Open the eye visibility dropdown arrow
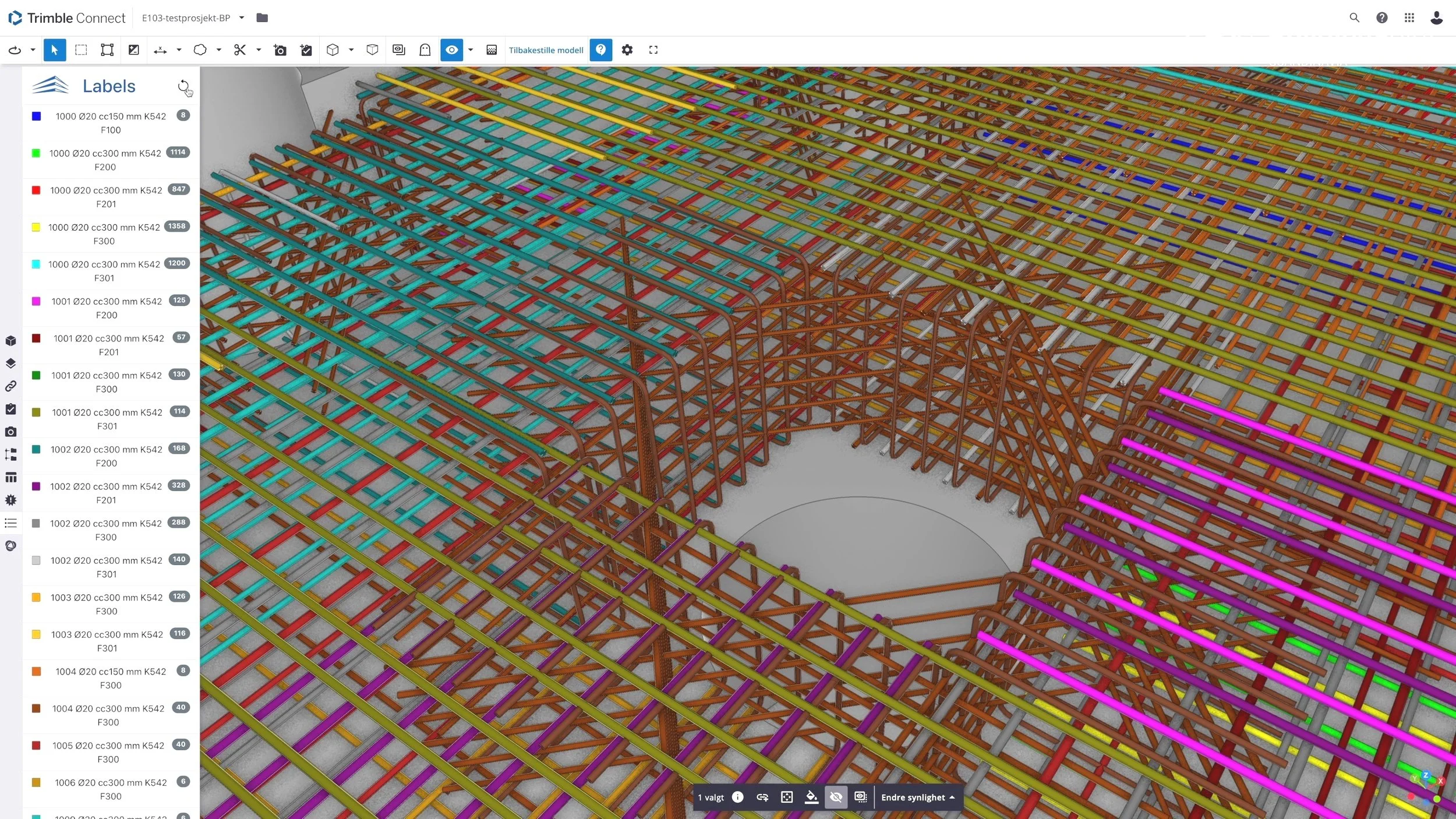The width and height of the screenshot is (1456, 819). pyautogui.click(x=471, y=50)
